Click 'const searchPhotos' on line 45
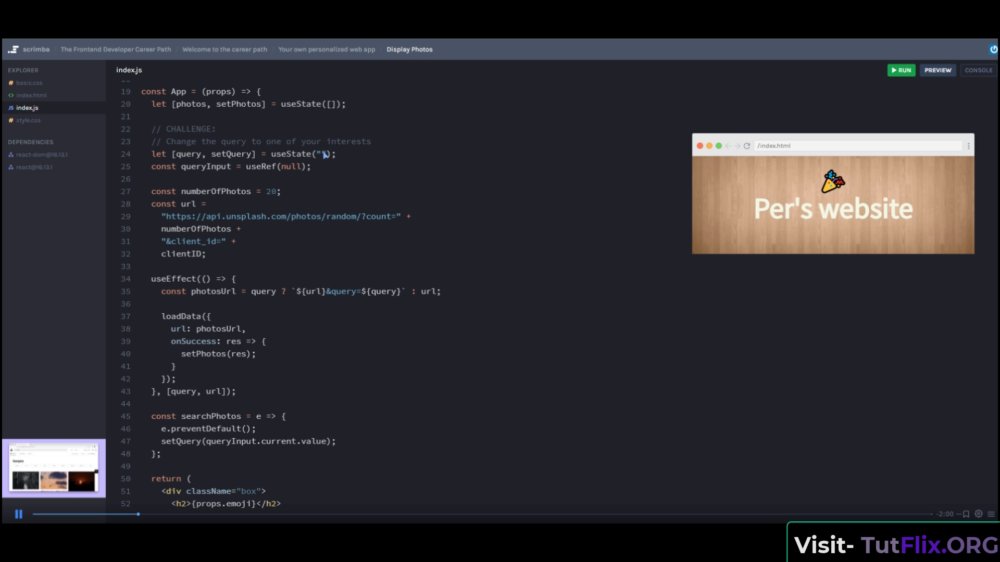The height and width of the screenshot is (562, 1000). click(196, 416)
